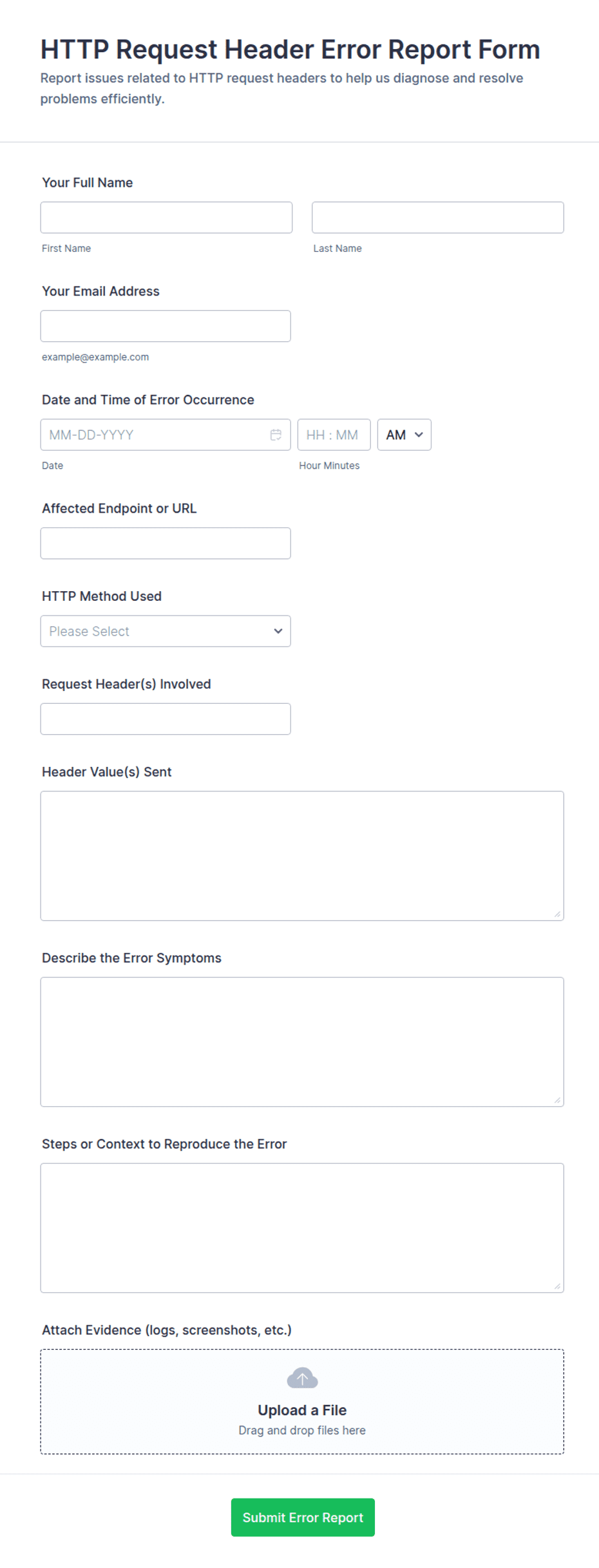Image resolution: width=599 pixels, height=1568 pixels.
Task: Click the Submit Error Report button
Action: tap(303, 1517)
